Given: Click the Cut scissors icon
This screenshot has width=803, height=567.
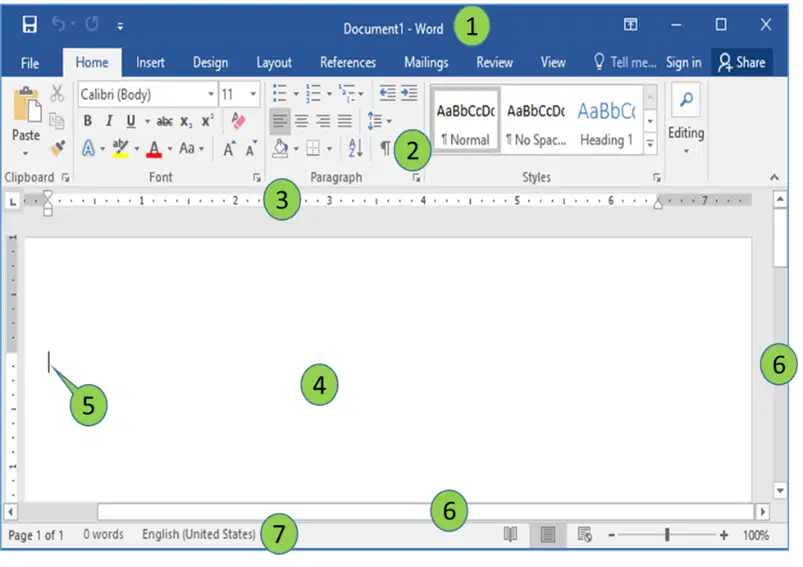Looking at the screenshot, I should pos(57,94).
